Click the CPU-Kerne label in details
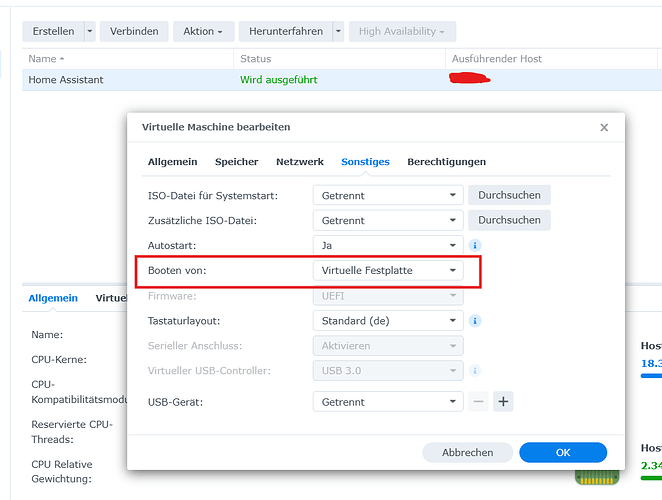Viewport: 662px width, 500px height. (x=59, y=360)
